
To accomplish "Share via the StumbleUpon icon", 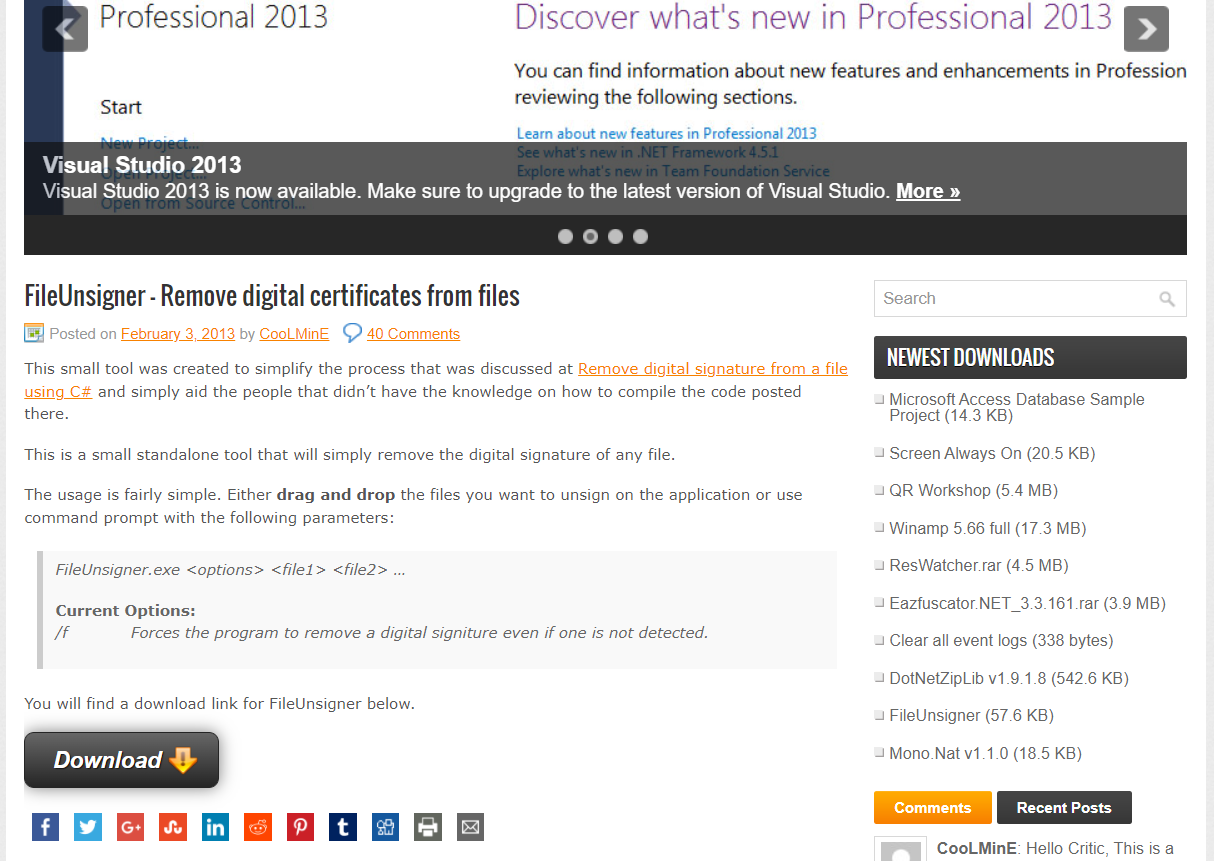I will tap(173, 827).
